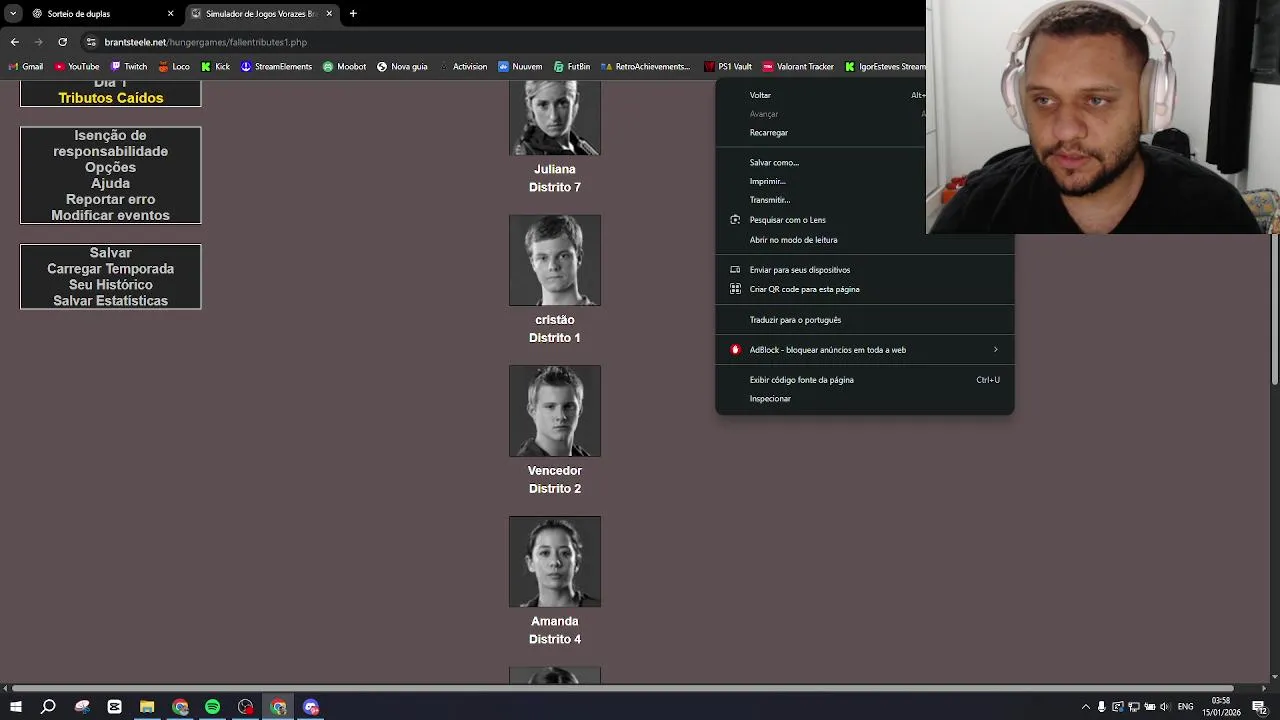Click the horizontal scrollbar at page bottom
The width and height of the screenshot is (1280, 720).
pos(621,688)
